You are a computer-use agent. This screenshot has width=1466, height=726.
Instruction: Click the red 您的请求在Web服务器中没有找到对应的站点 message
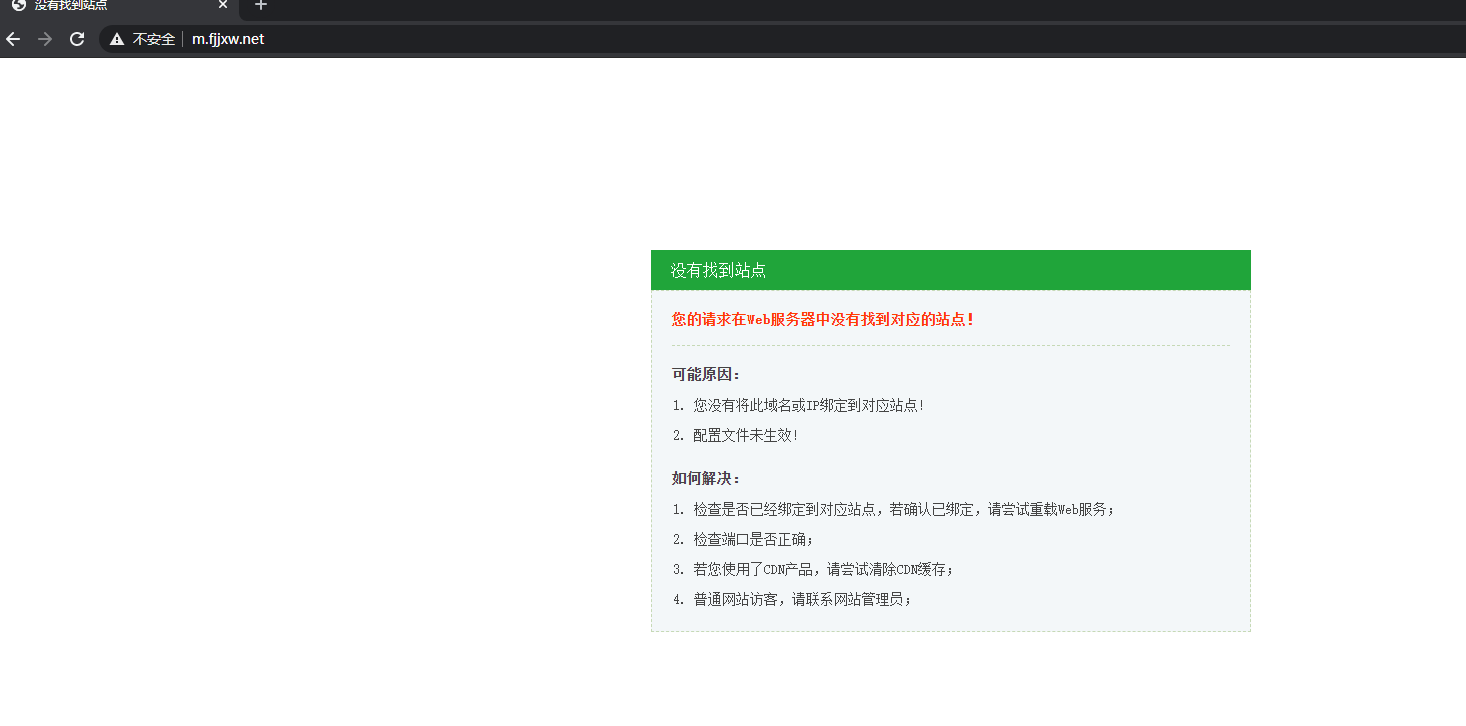point(823,319)
